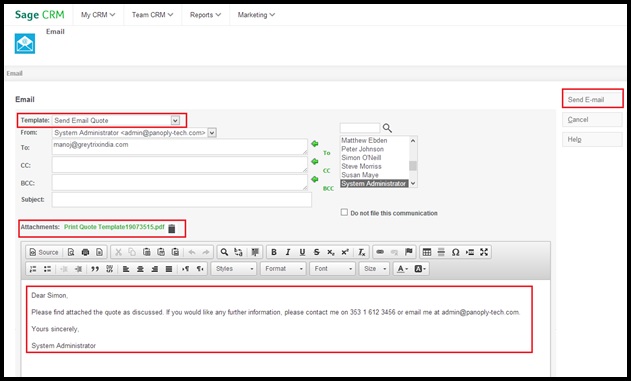Toggle Bold formatting
The height and width of the screenshot is (381, 631).
(274, 252)
